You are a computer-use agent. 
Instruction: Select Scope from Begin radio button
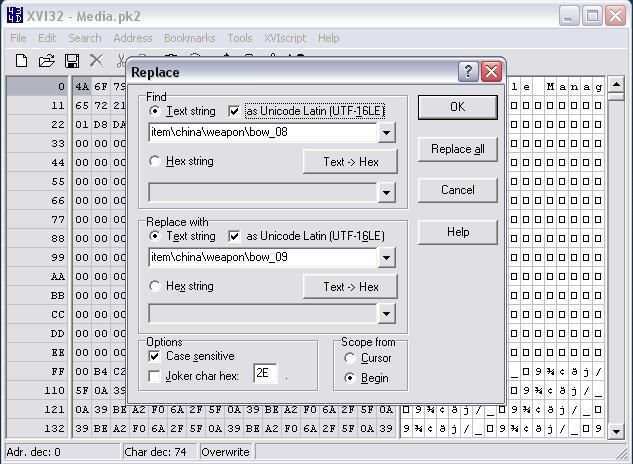[x=350, y=378]
